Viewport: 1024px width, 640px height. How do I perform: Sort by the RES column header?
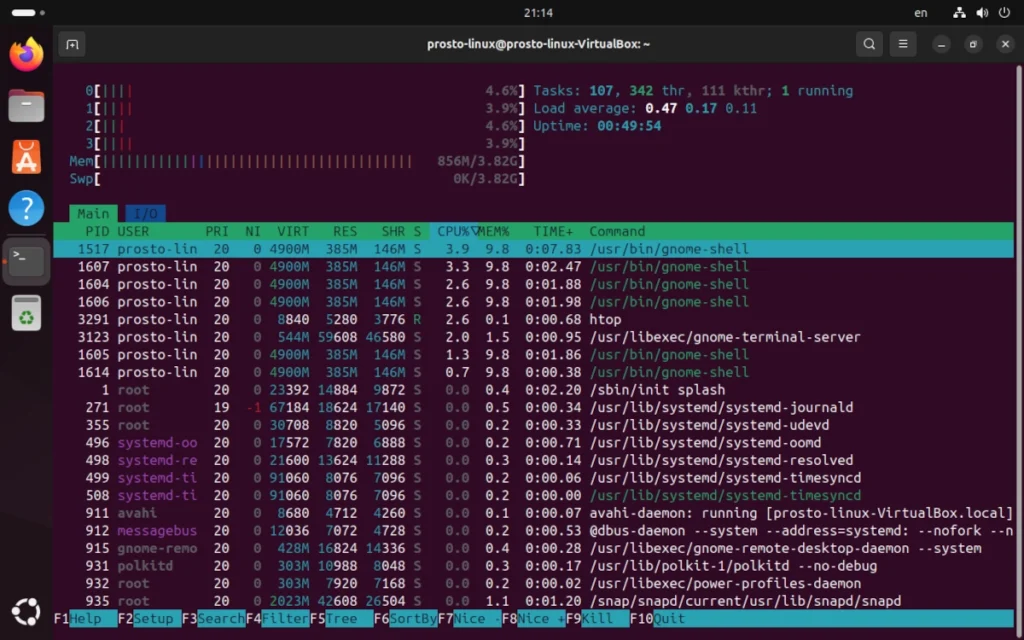coord(345,231)
